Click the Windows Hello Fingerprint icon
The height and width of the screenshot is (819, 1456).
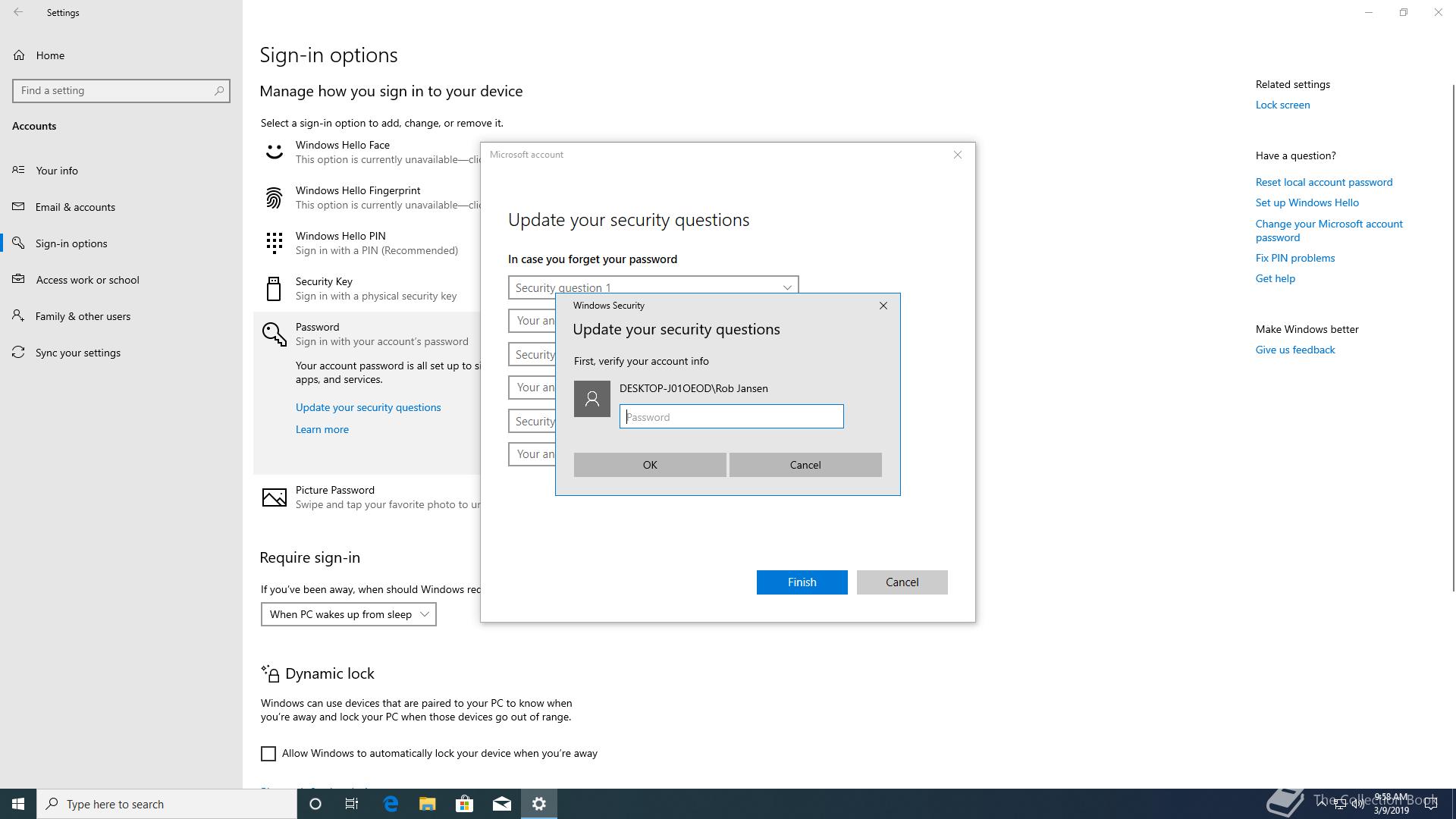click(274, 197)
